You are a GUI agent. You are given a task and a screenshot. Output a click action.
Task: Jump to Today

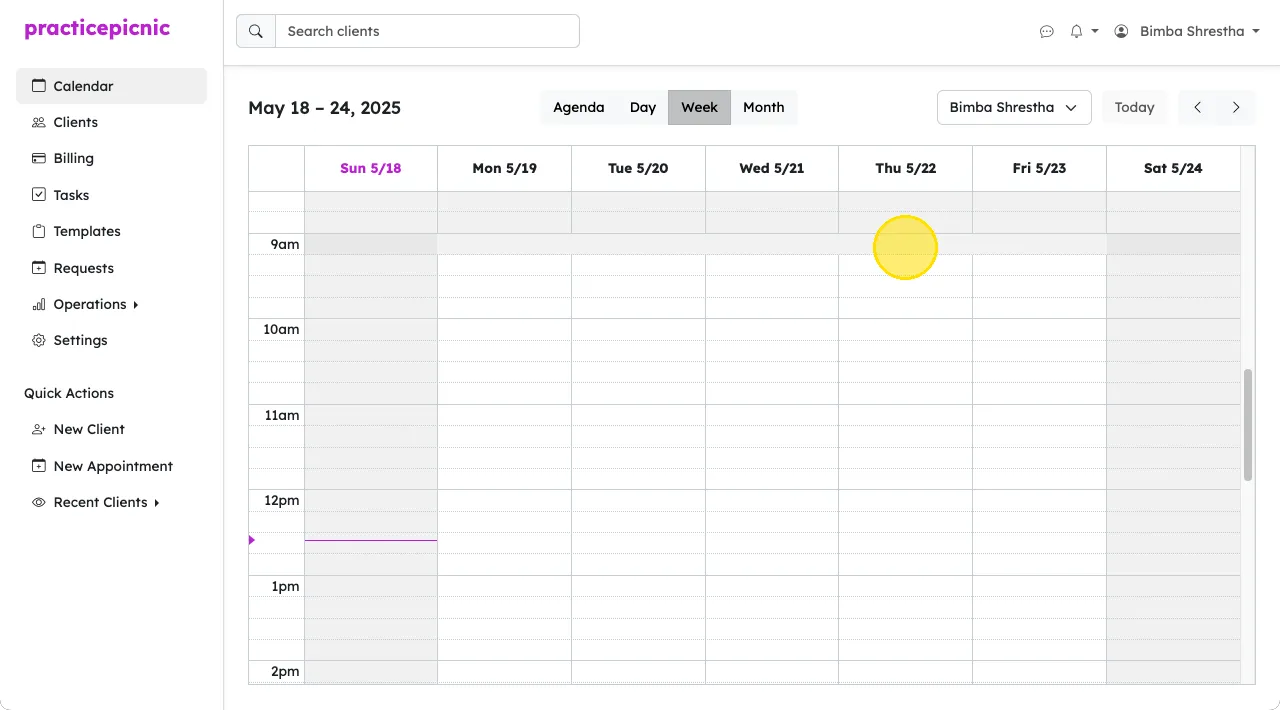[x=1135, y=107]
